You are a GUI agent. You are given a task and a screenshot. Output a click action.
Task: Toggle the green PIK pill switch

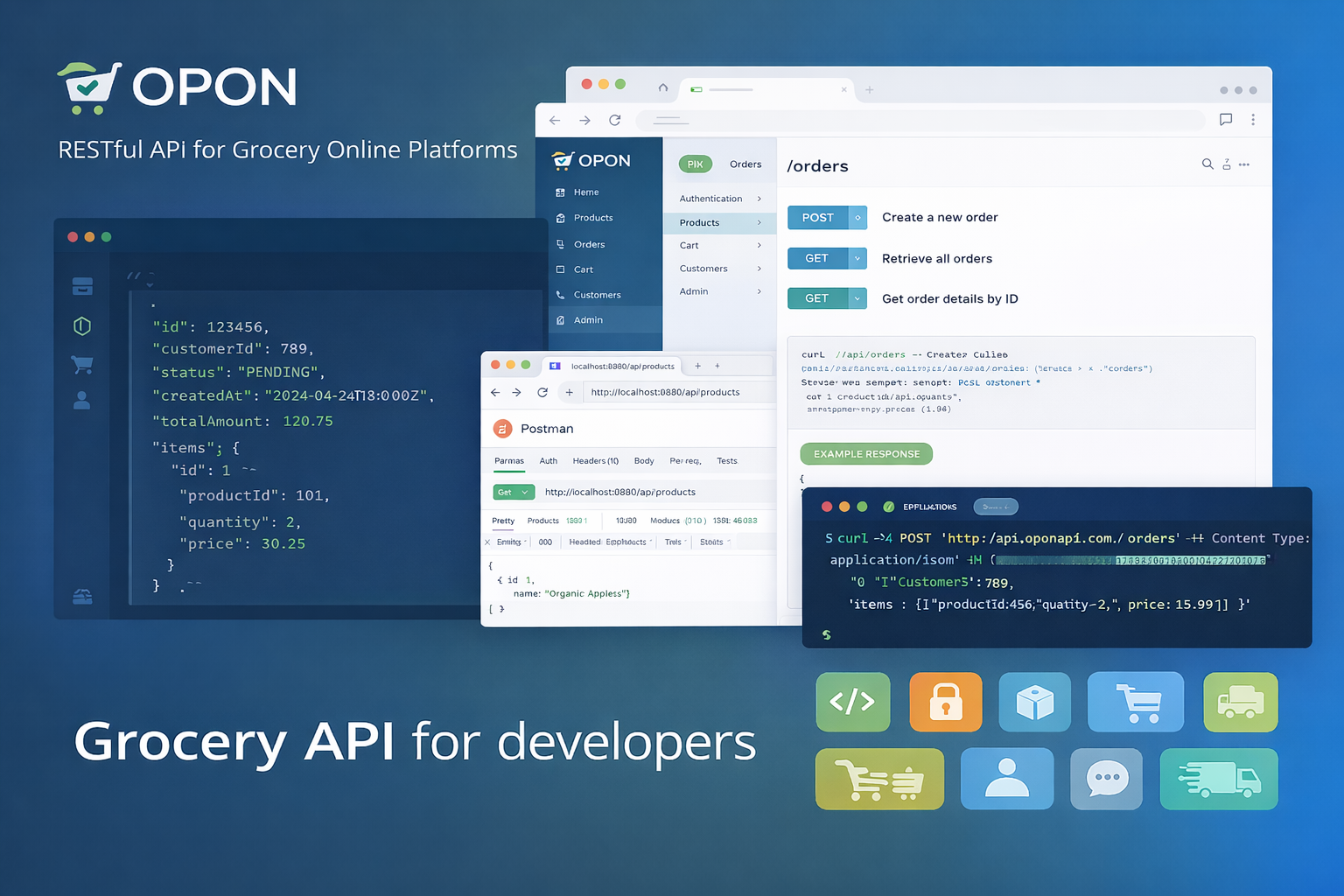(695, 164)
